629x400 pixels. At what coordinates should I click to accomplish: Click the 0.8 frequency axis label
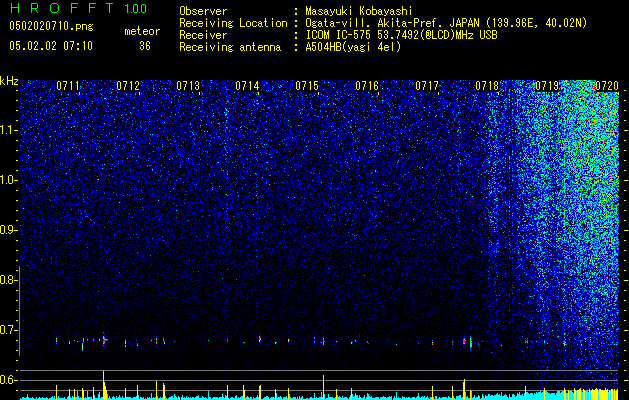click(9, 280)
